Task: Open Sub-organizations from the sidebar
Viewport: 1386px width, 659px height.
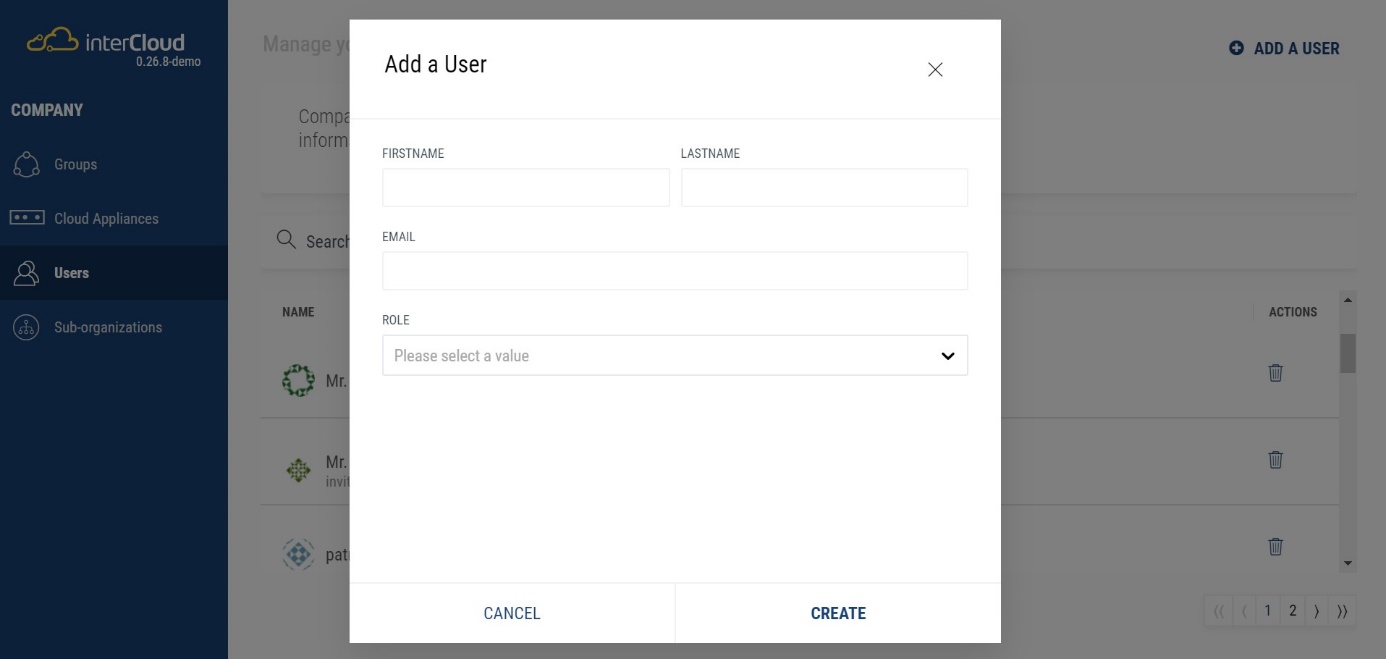Action: click(x=107, y=327)
